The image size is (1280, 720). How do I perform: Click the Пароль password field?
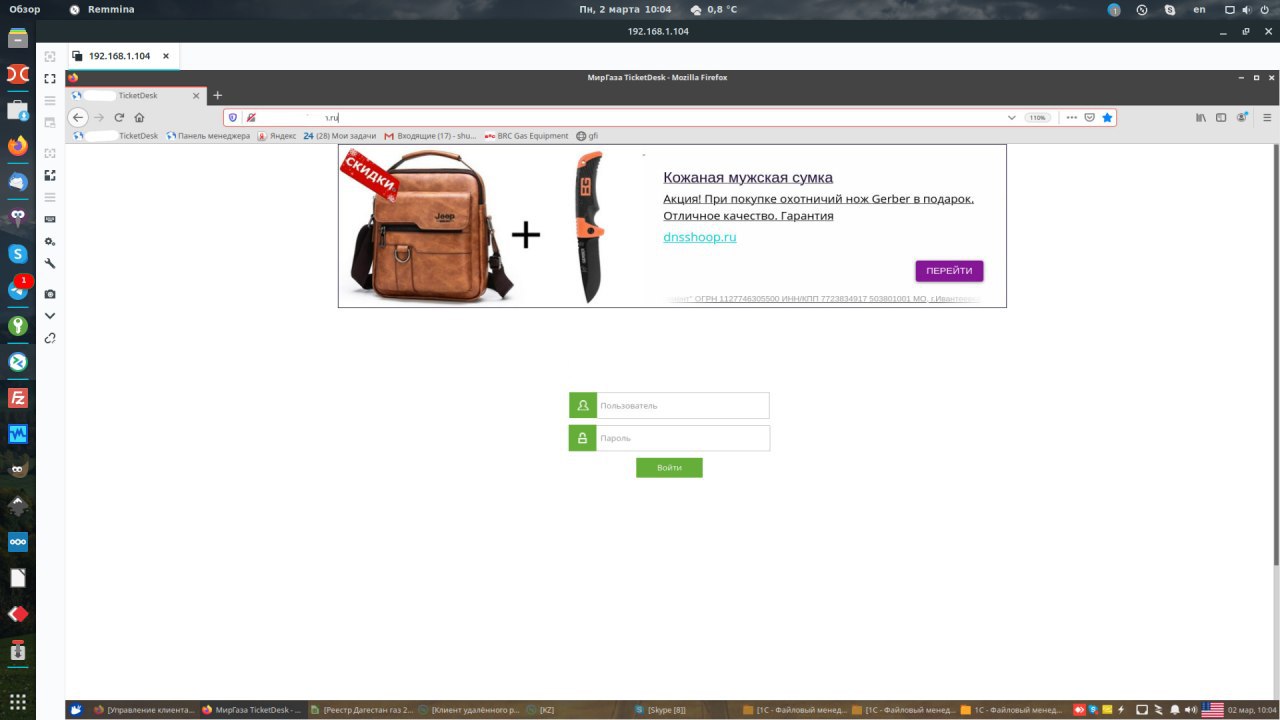(x=683, y=438)
